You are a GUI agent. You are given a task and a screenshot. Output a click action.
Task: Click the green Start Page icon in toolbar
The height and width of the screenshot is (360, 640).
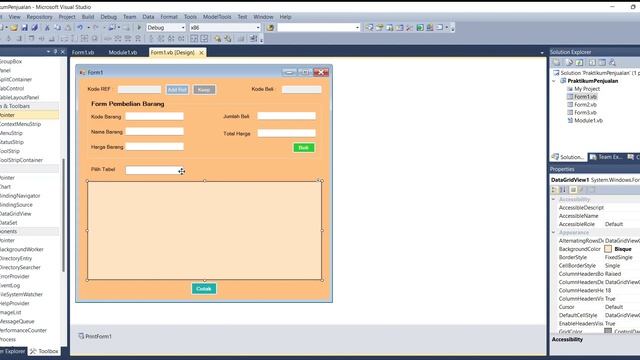coord(420,27)
